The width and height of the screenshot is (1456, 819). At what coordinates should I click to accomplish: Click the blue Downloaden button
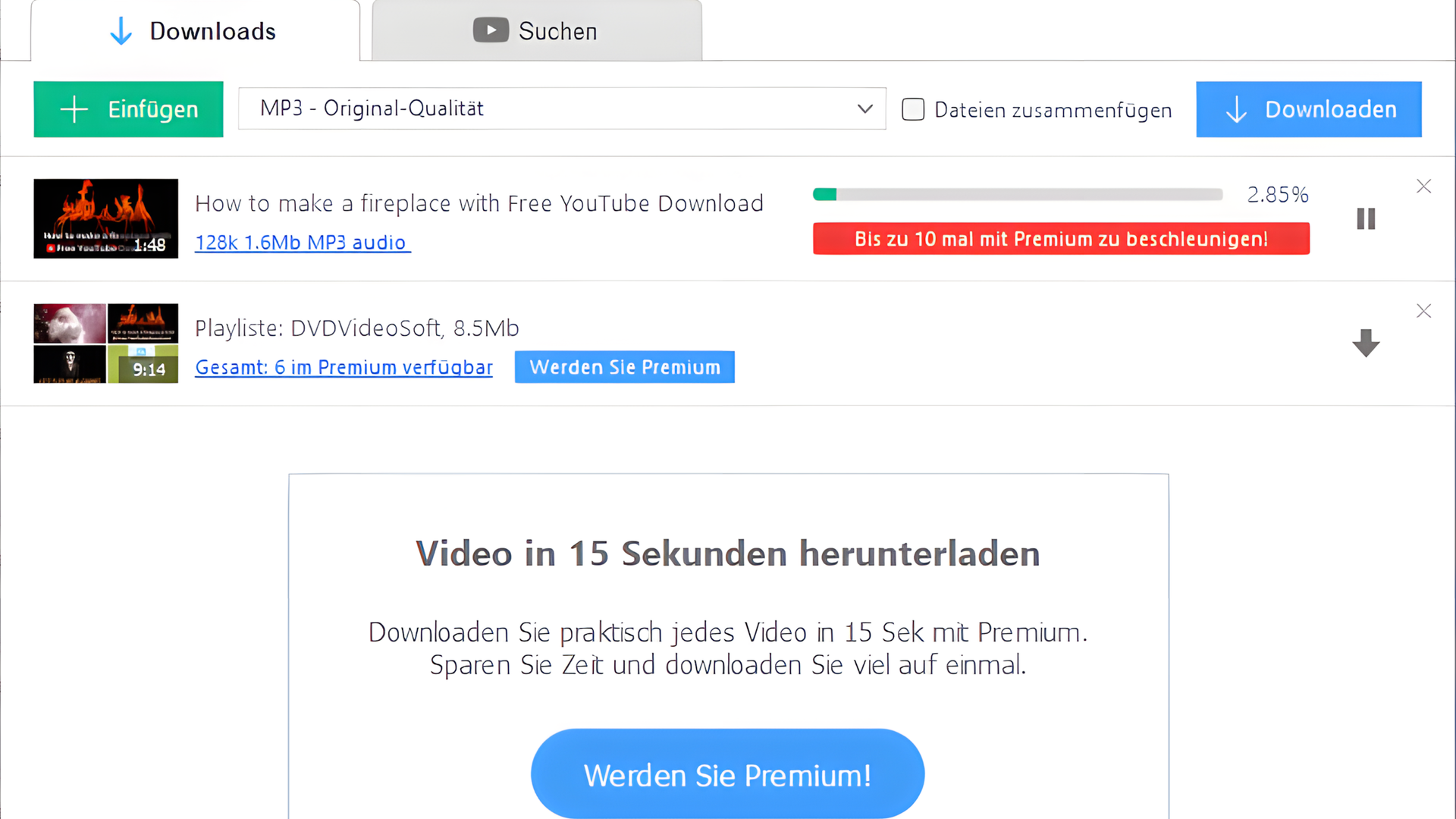1308,109
